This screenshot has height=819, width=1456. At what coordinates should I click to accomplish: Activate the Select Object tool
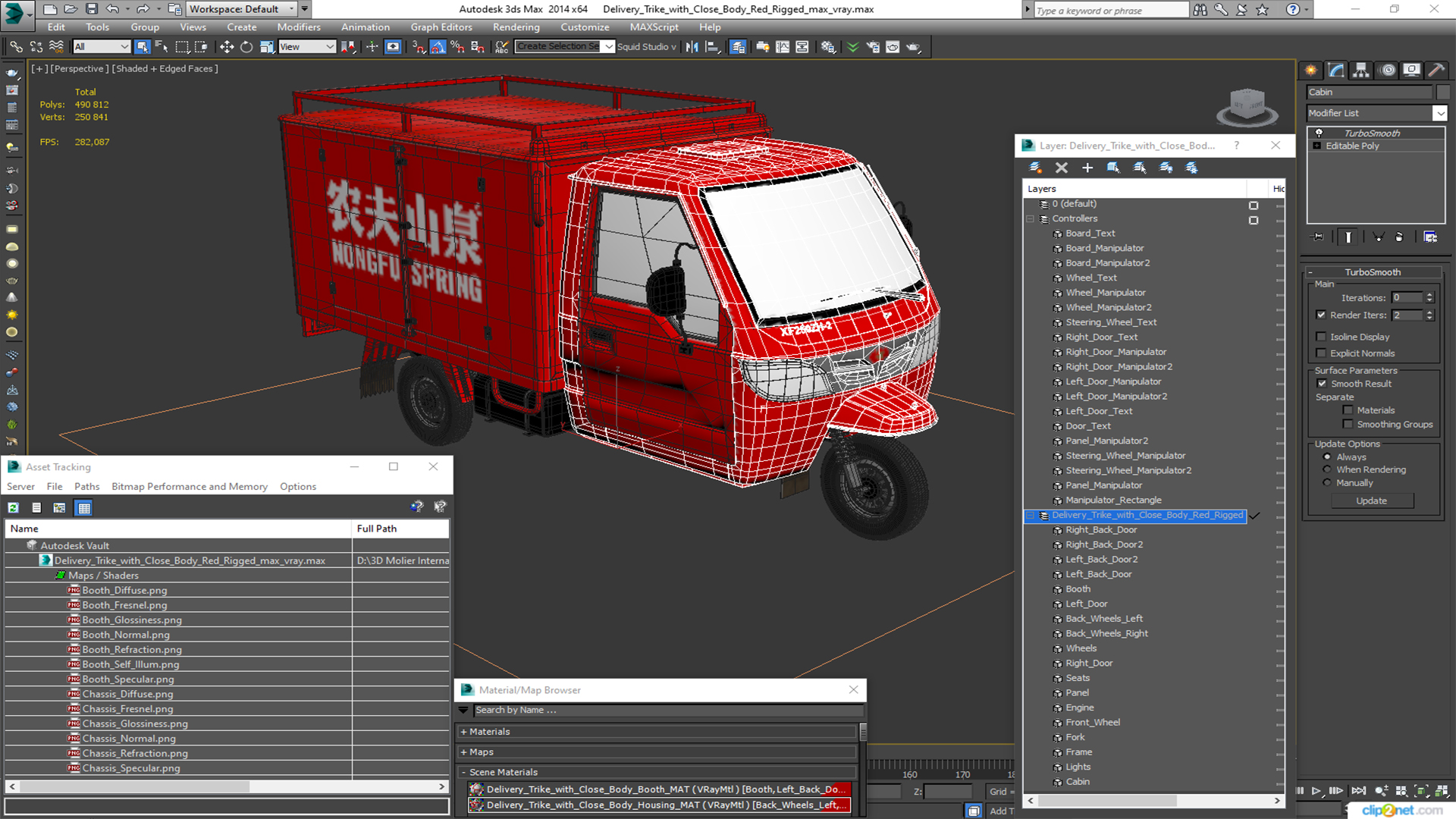pyautogui.click(x=142, y=47)
